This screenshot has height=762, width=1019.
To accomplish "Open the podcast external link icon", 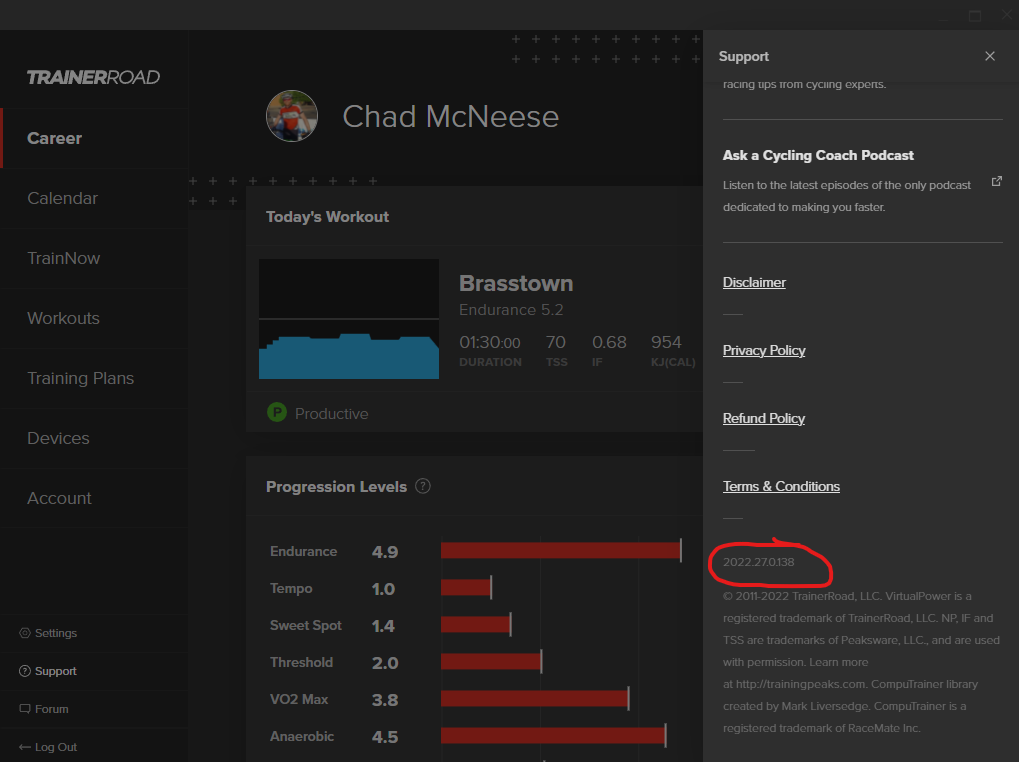I will pos(996,181).
